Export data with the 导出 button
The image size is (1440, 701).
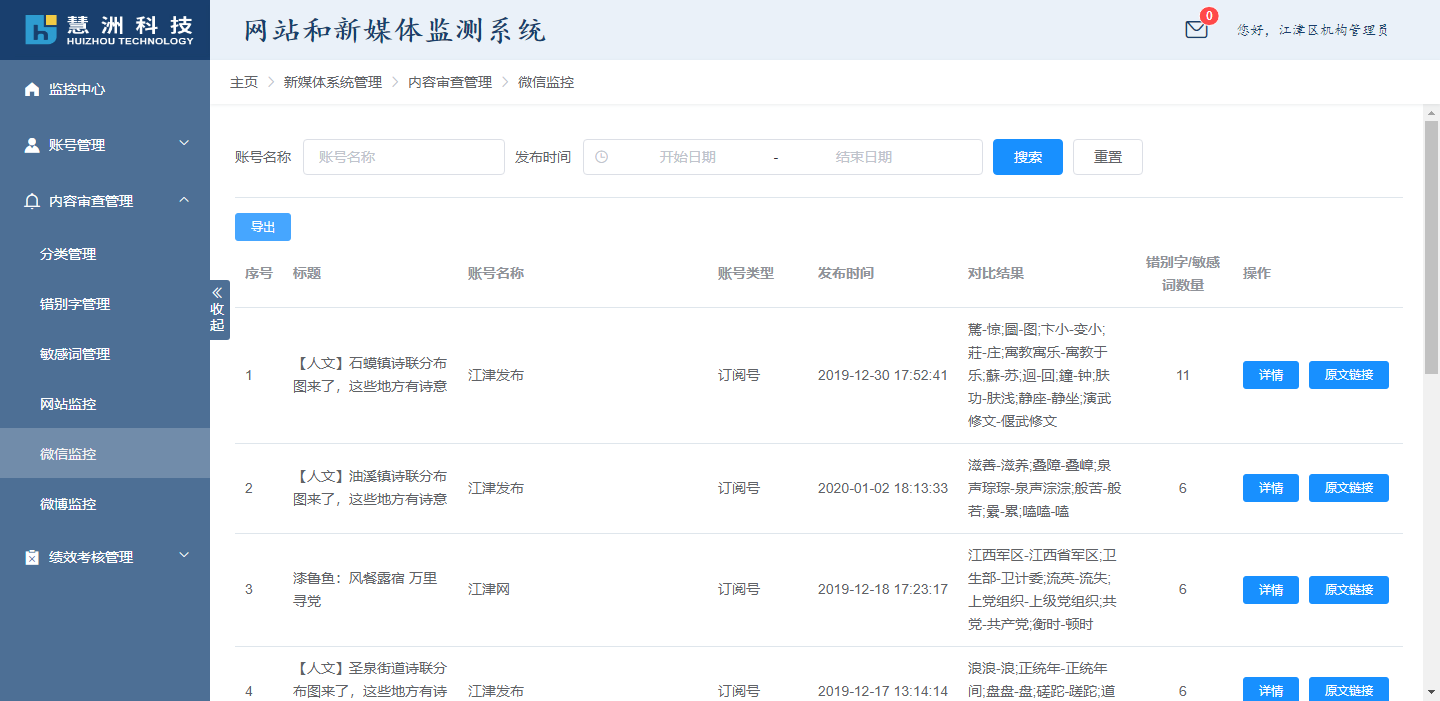(x=262, y=227)
